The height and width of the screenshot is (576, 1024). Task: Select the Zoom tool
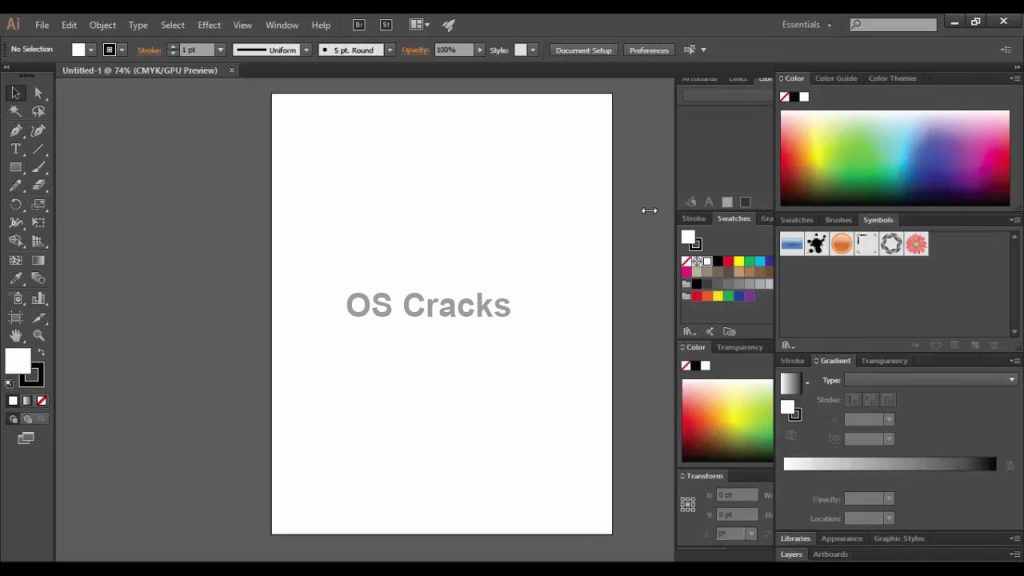tap(39, 336)
